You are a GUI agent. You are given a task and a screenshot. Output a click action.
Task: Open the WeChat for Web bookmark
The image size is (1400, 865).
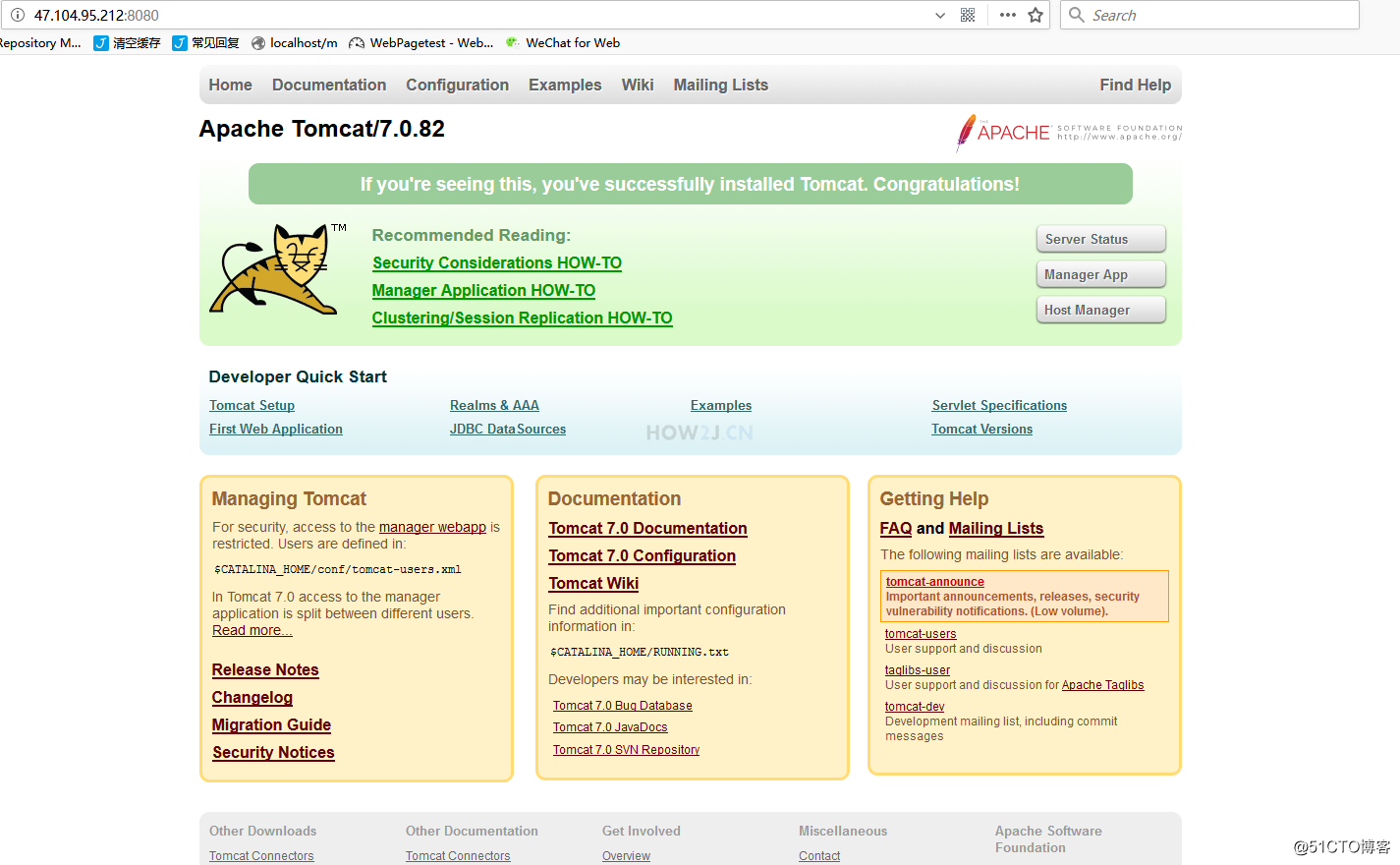coord(563,42)
